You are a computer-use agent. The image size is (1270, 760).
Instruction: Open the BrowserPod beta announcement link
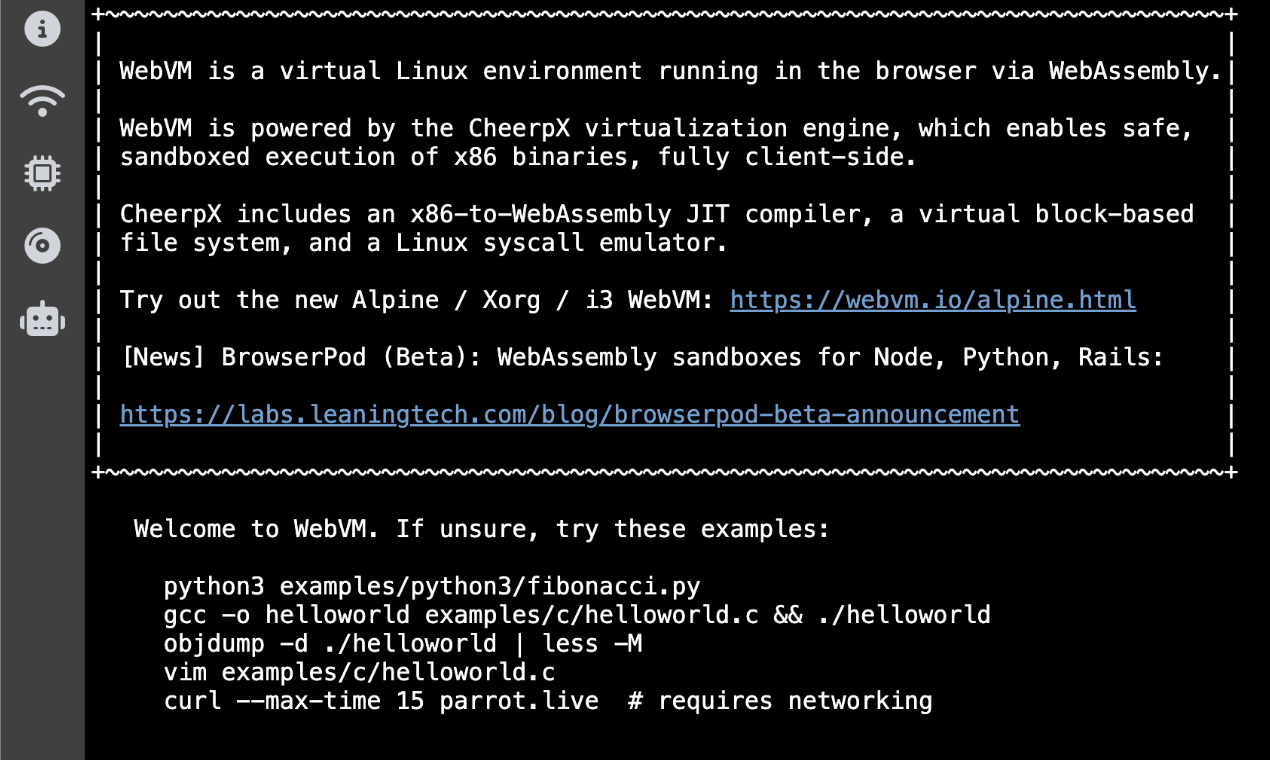coord(569,414)
